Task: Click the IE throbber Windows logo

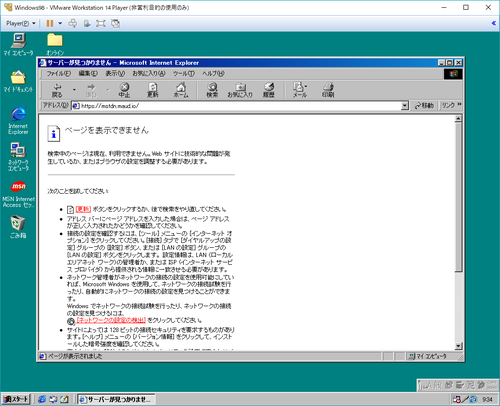Action: pyautogui.click(x=453, y=74)
